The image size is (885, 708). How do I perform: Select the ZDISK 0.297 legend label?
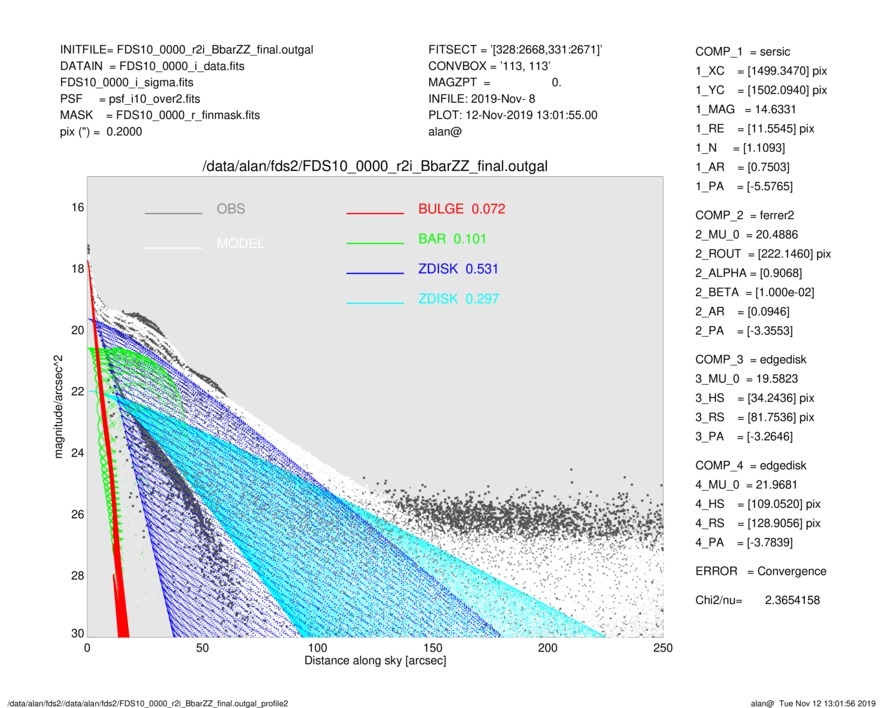458,299
